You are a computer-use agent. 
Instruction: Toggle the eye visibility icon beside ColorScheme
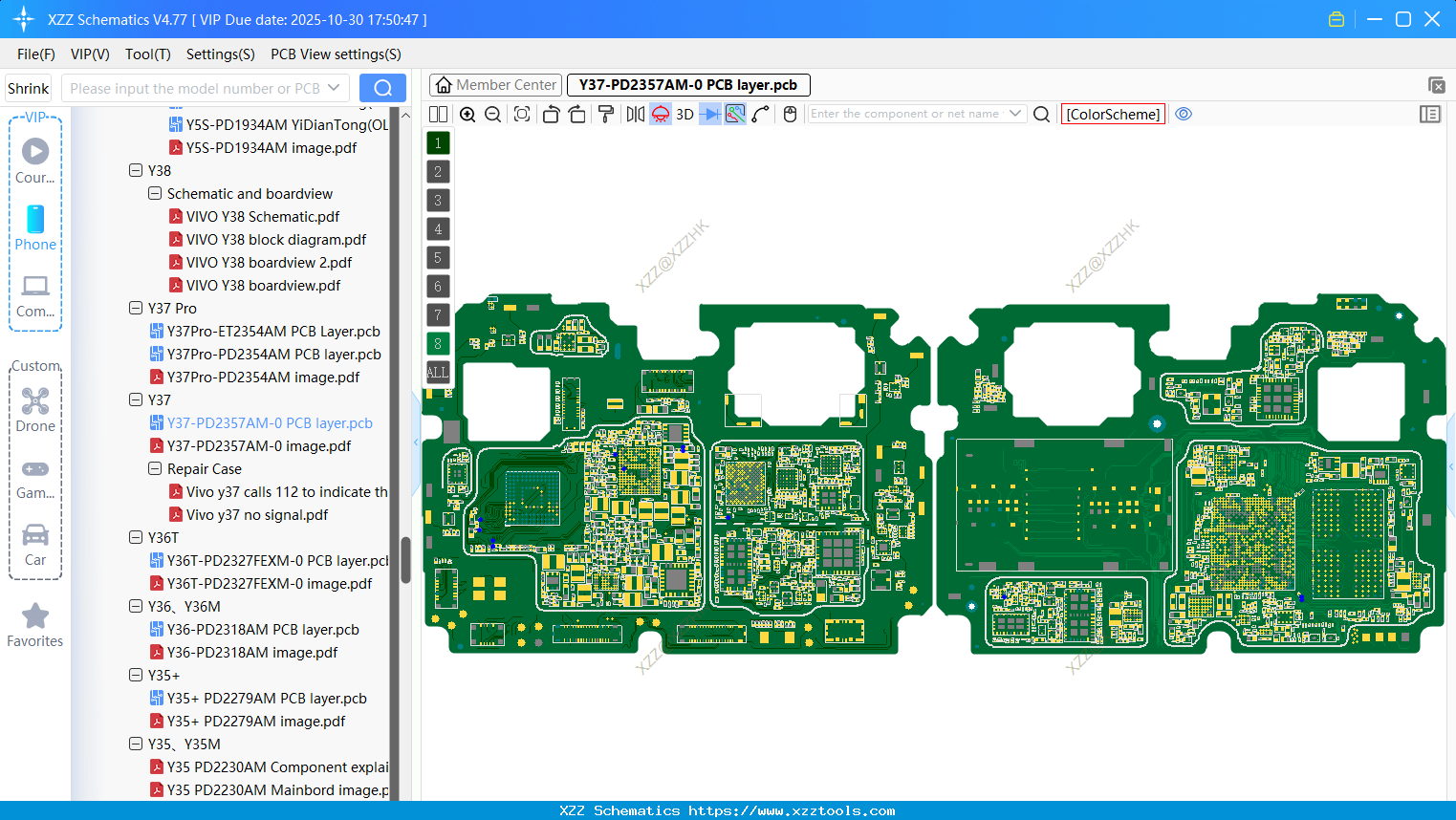tap(1184, 114)
